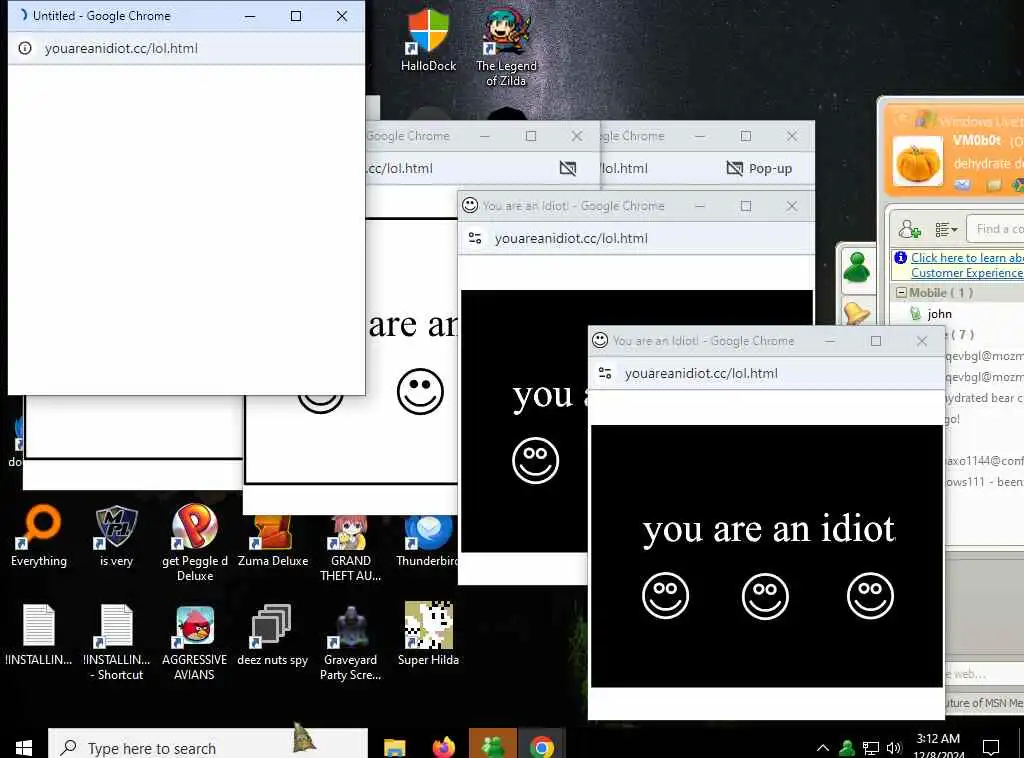The image size is (1024, 758).
Task: Select contact john in Messenger
Action: (x=939, y=314)
